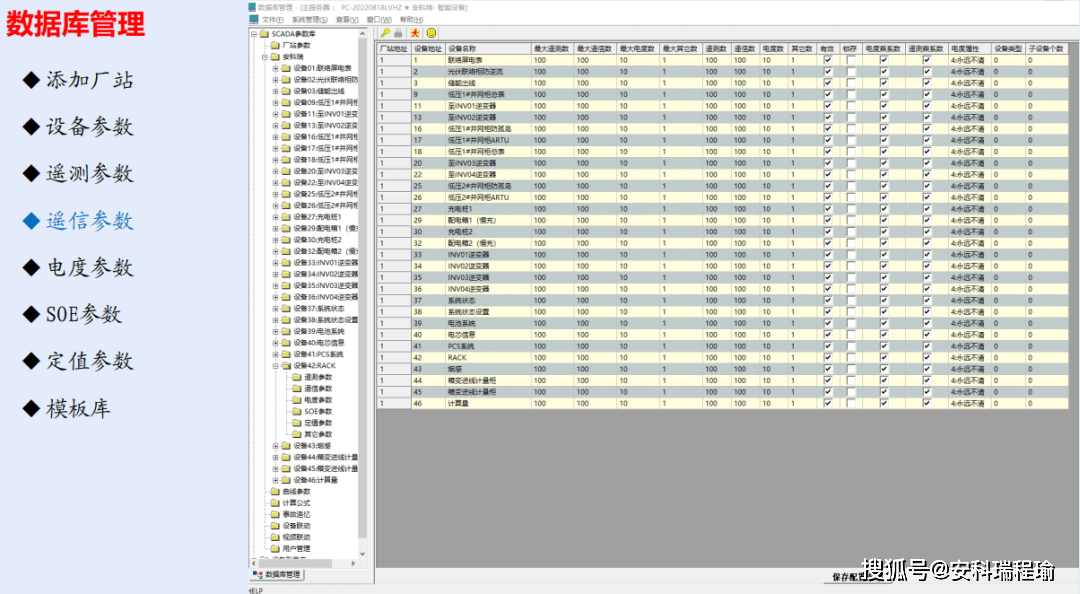
Task: Click the open folder icon of 设备42:RACK
Action: pos(287,366)
